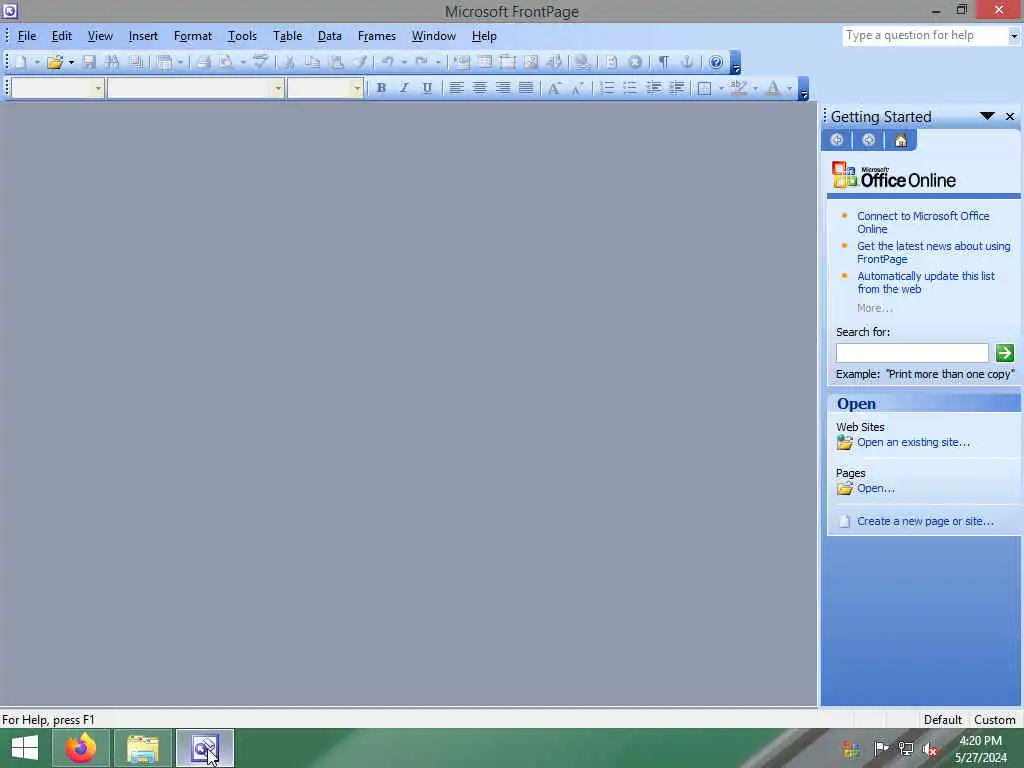Toggle Numbered list button

tap(607, 88)
